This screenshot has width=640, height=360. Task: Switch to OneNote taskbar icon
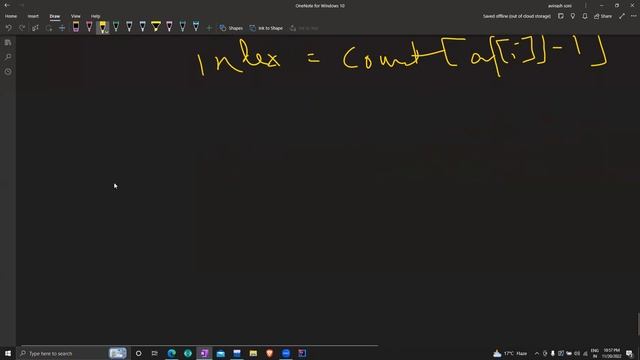(204, 353)
